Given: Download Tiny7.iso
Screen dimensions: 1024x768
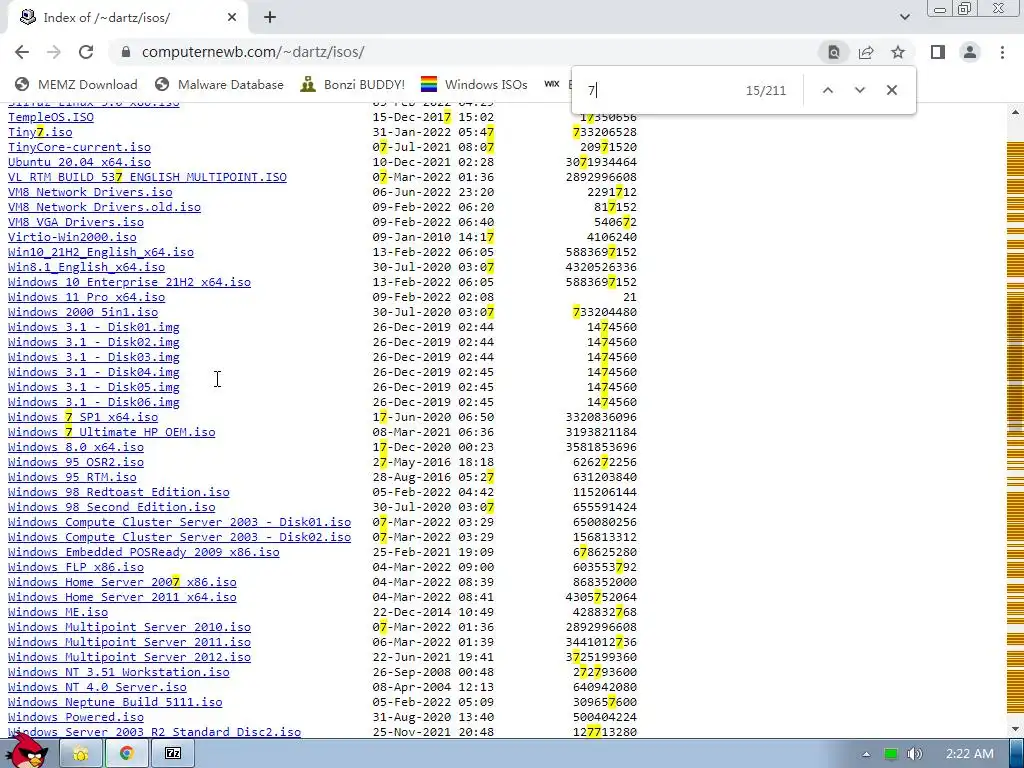Looking at the screenshot, I should click(40, 133).
